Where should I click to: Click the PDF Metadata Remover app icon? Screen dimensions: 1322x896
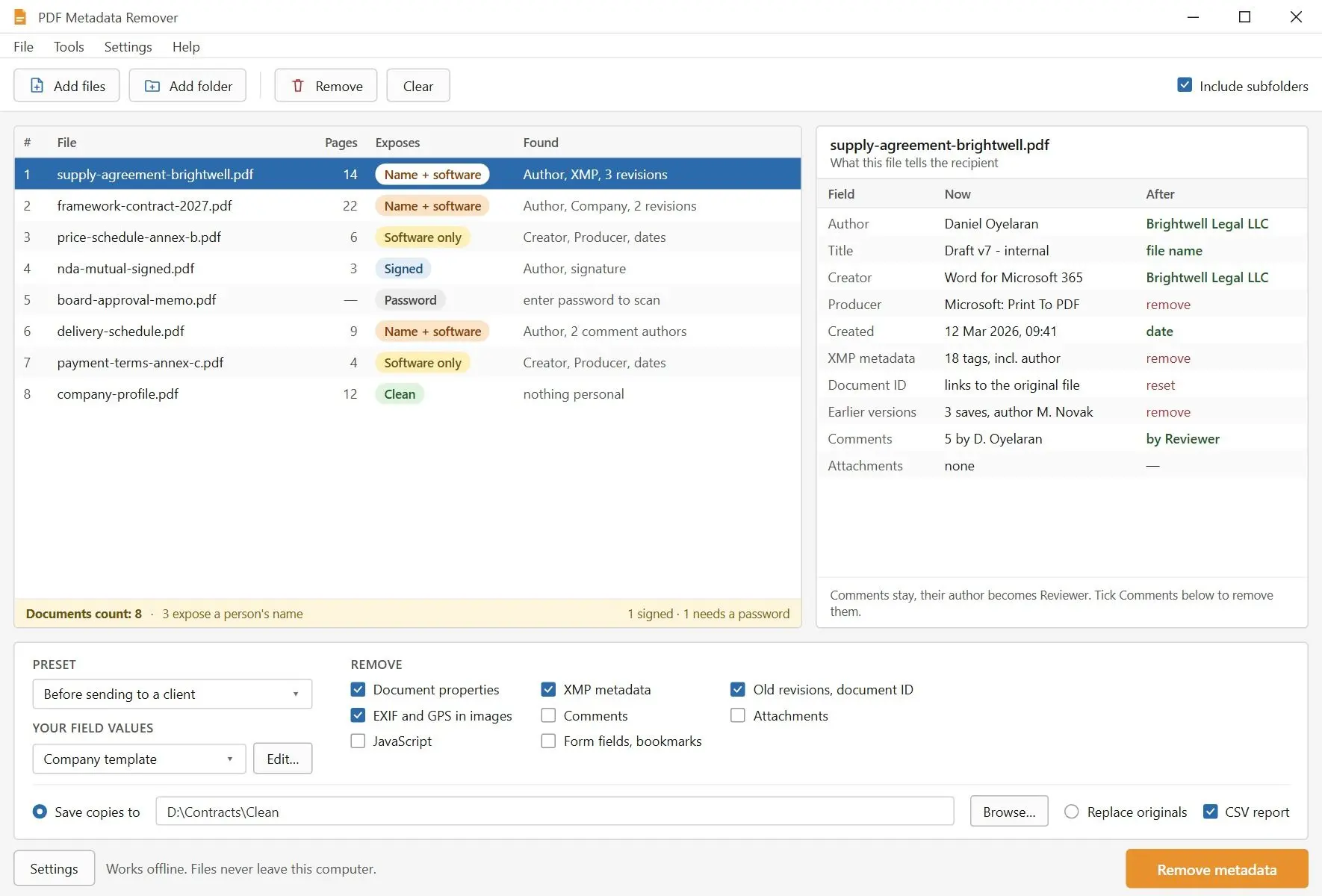[x=20, y=16]
